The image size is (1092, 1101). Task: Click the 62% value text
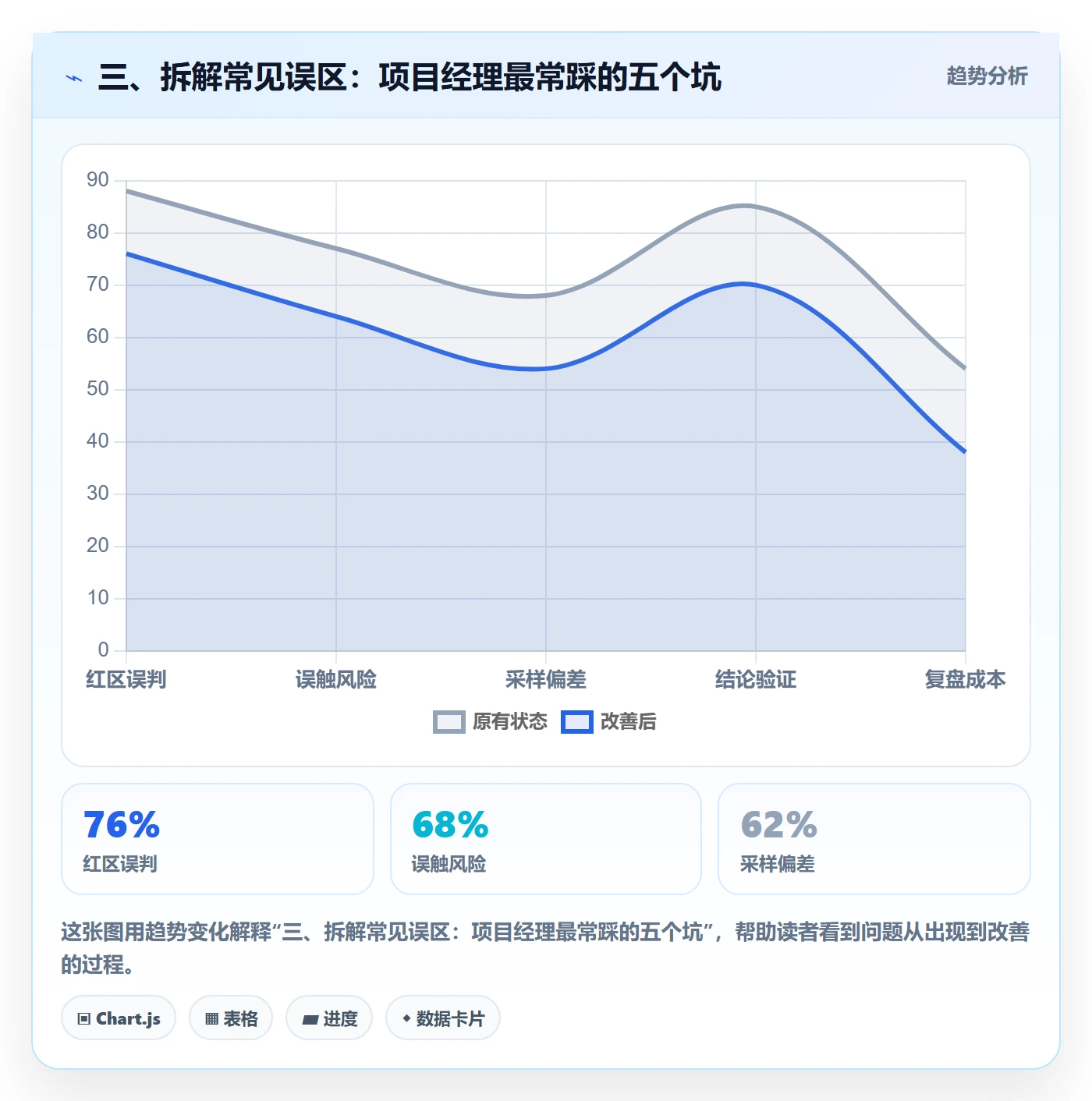coord(778,825)
